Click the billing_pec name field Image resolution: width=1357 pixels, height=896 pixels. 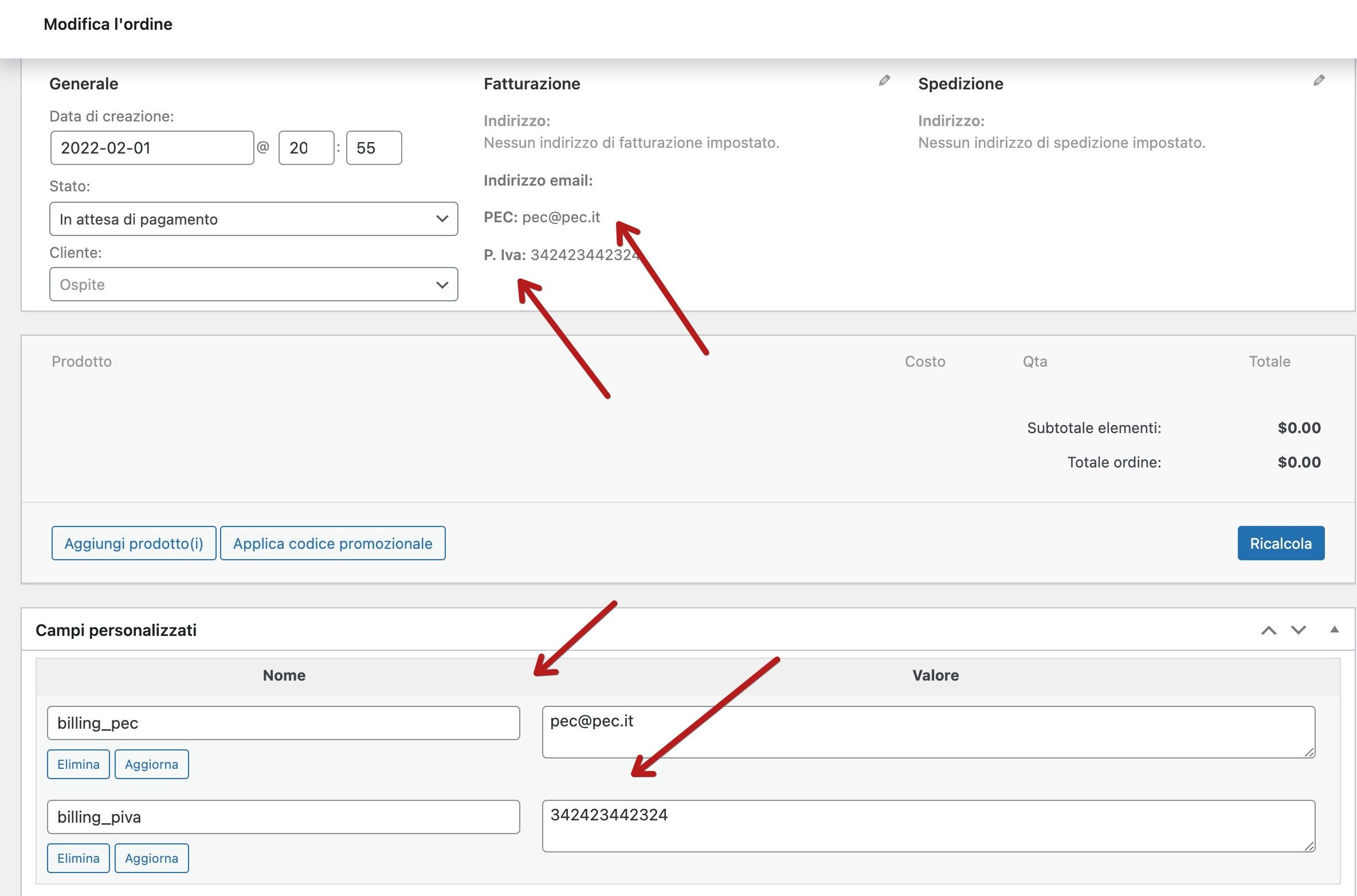pos(283,723)
